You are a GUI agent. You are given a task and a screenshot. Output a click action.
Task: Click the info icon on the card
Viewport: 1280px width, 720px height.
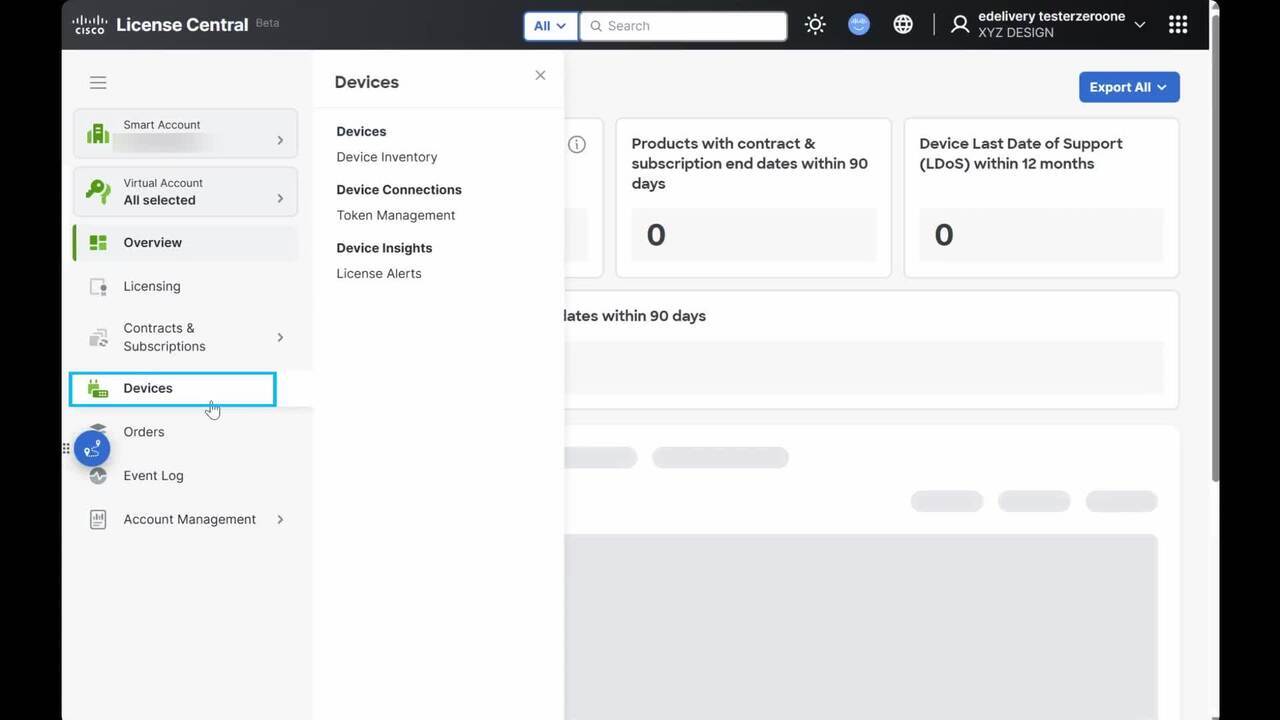[x=577, y=144]
